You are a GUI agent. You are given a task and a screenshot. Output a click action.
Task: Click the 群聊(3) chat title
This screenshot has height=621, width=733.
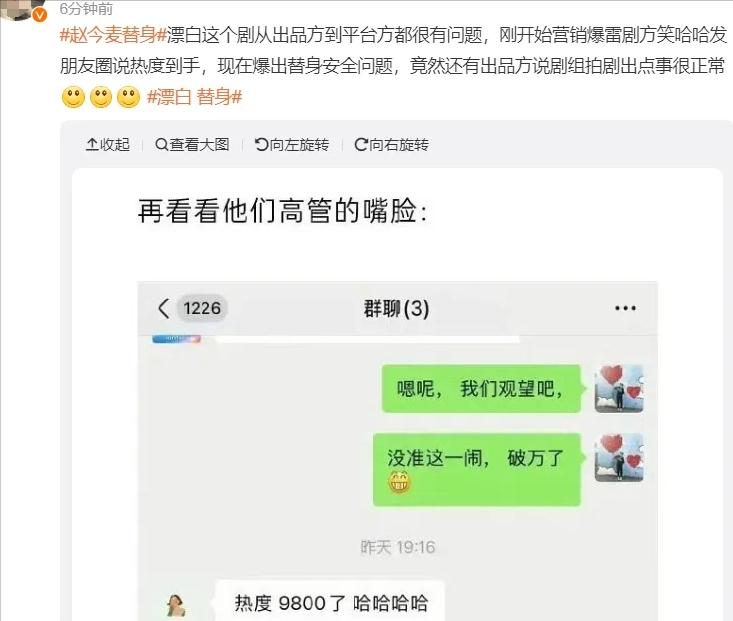[x=396, y=308]
